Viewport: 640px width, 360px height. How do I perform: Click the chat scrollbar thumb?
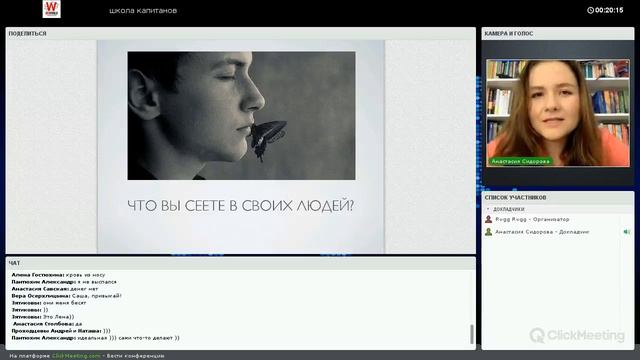[x=472, y=334]
